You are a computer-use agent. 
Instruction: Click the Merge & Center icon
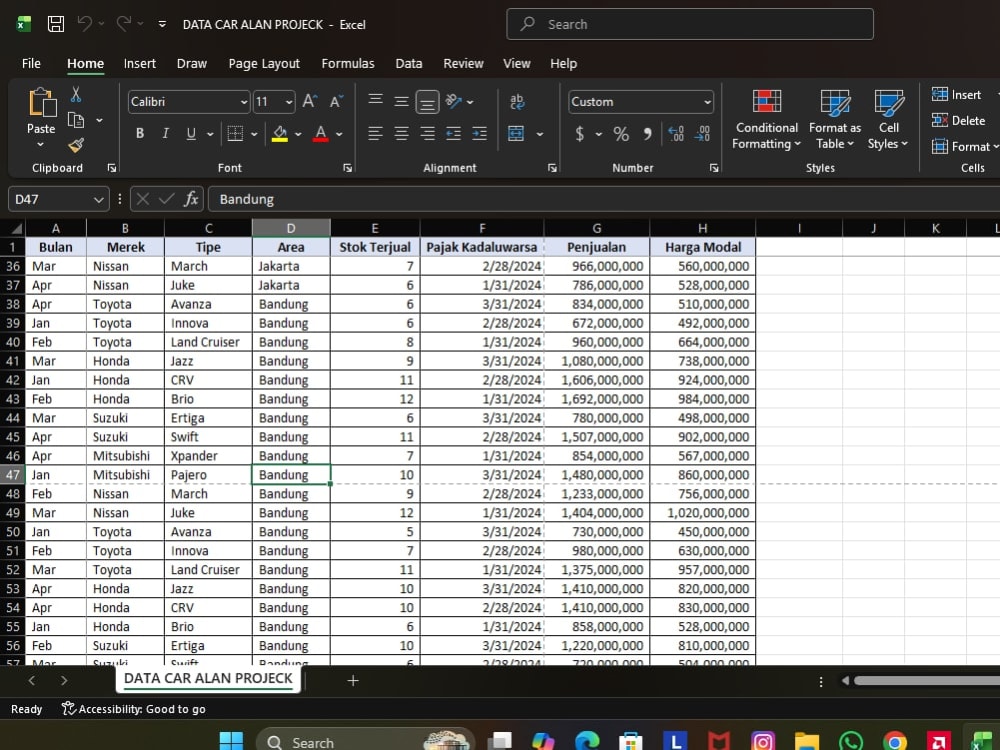[x=516, y=133]
